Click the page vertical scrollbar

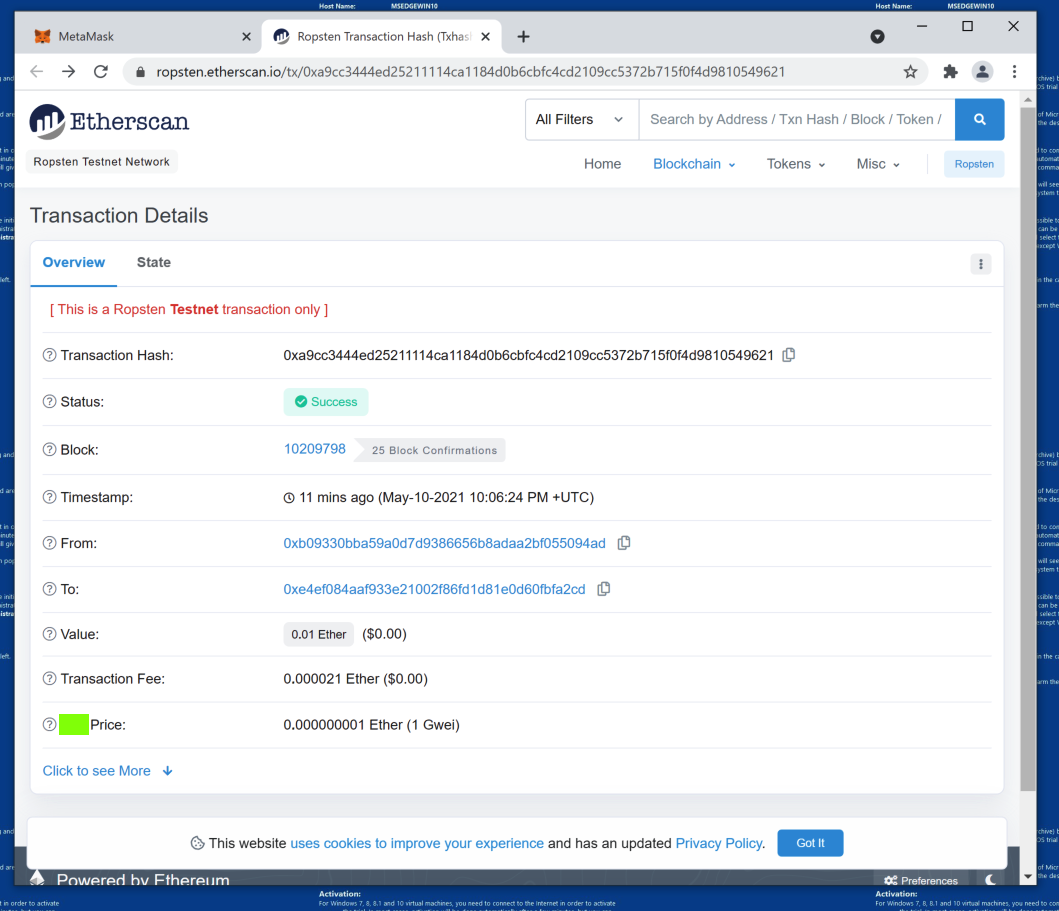pos(1027,450)
